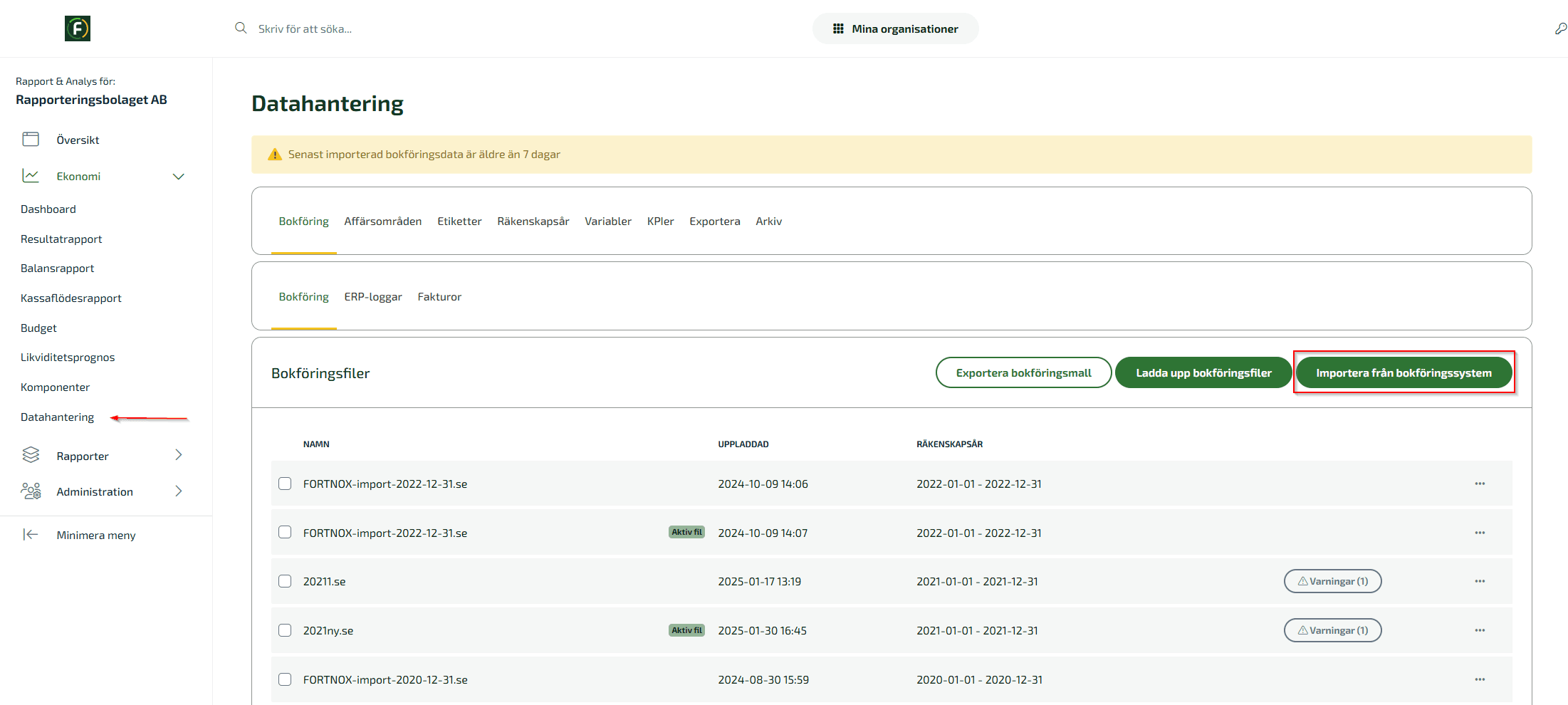
Task: Collapse the Ekonomi menu chevron
Action: click(179, 176)
